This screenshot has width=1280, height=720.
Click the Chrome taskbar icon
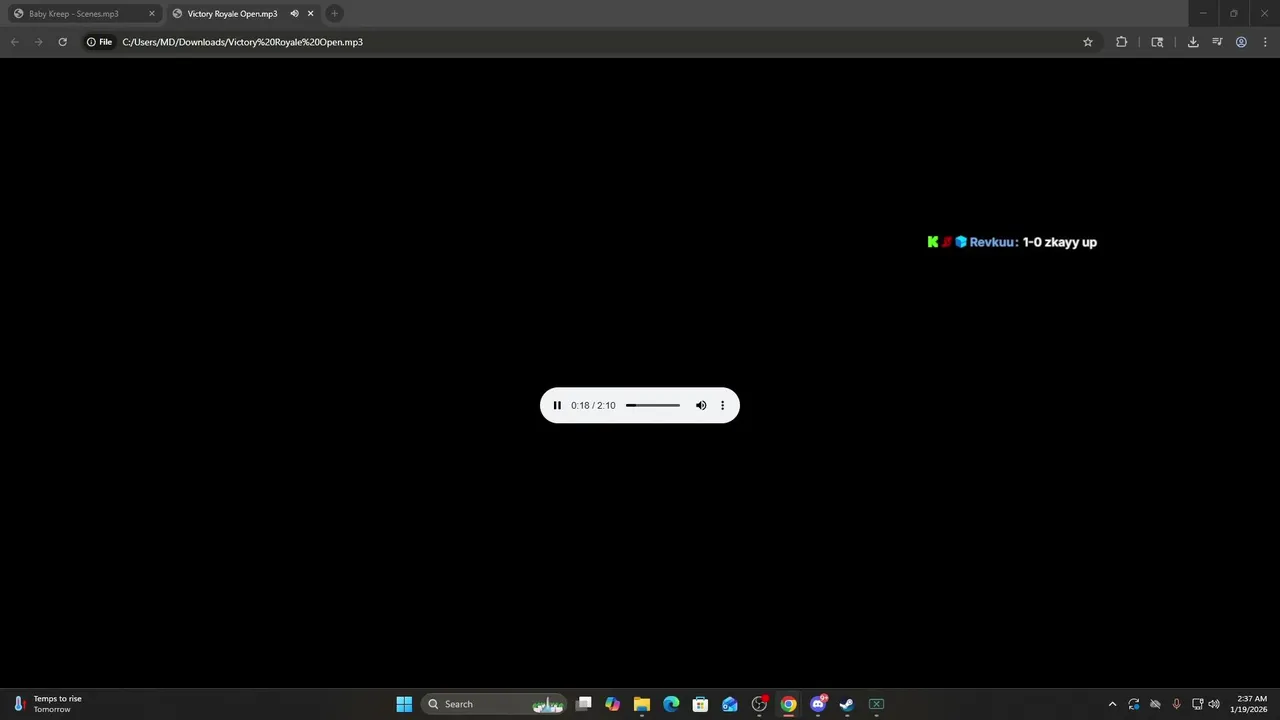(788, 704)
